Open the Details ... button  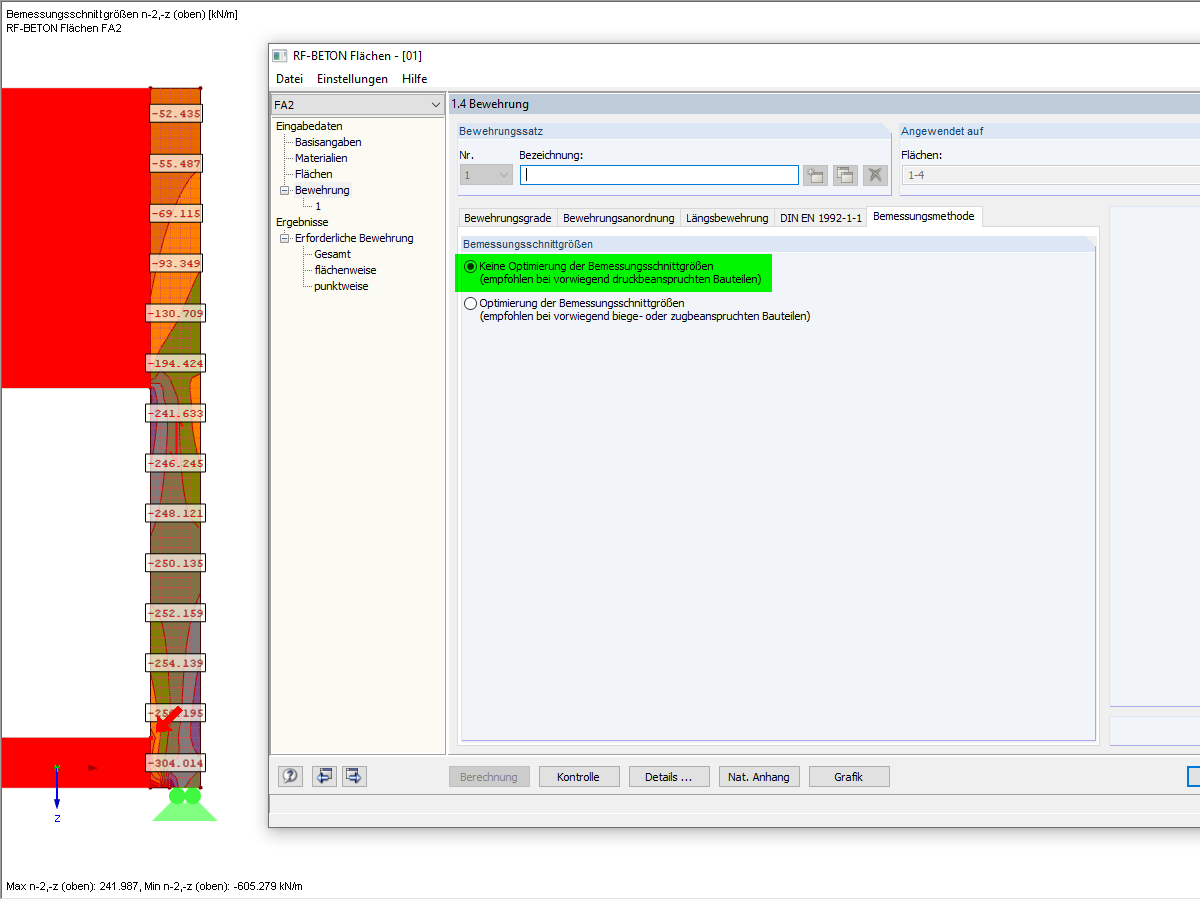(669, 777)
